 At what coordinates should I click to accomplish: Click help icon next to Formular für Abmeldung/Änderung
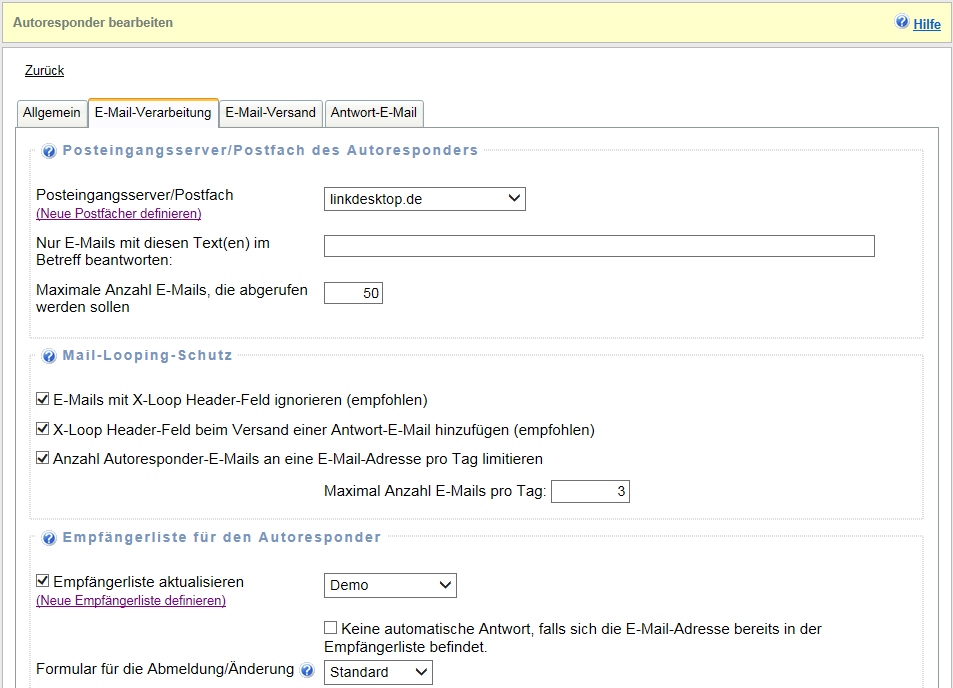307,670
